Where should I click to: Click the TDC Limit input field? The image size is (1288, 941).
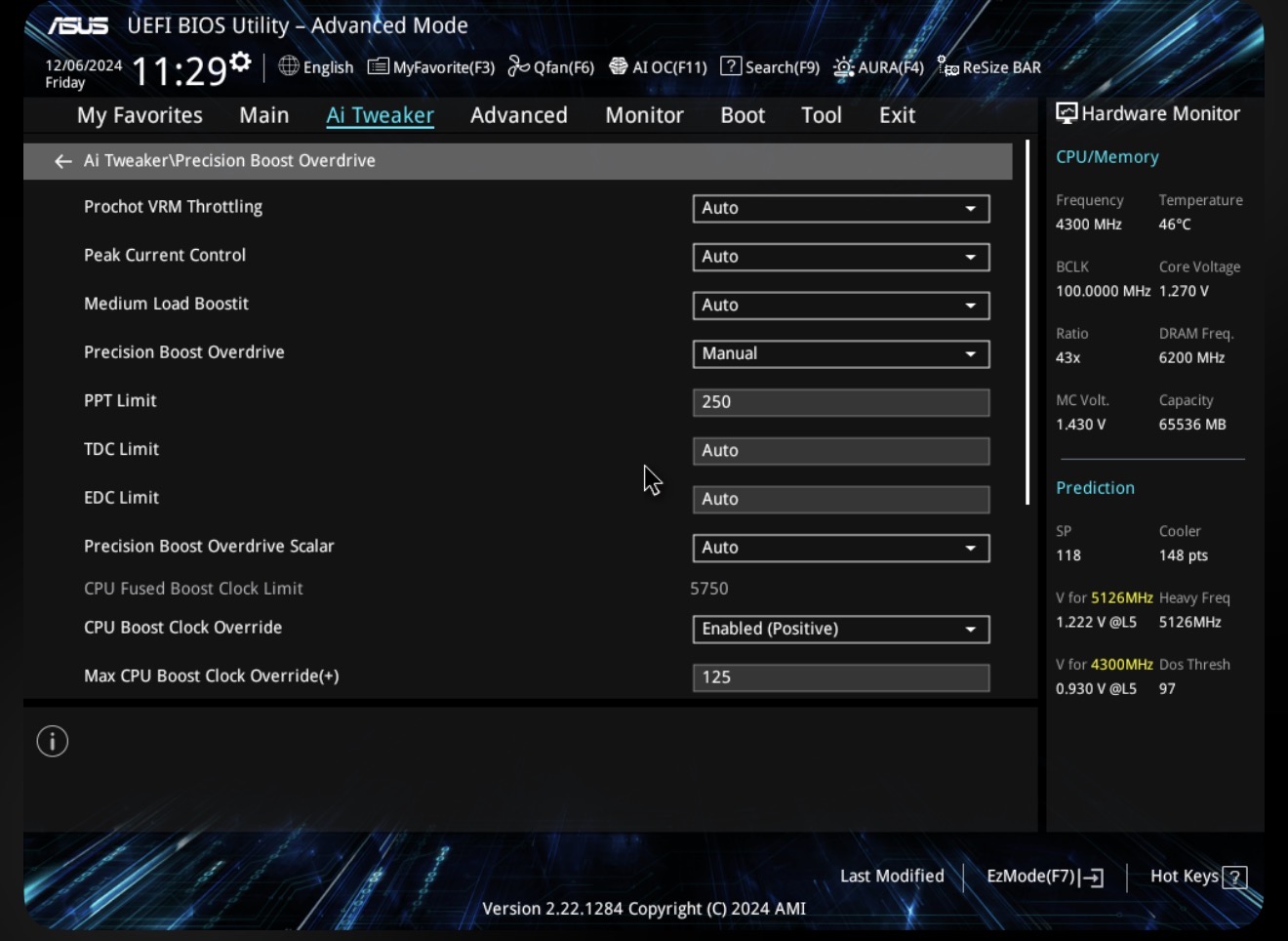click(x=841, y=451)
